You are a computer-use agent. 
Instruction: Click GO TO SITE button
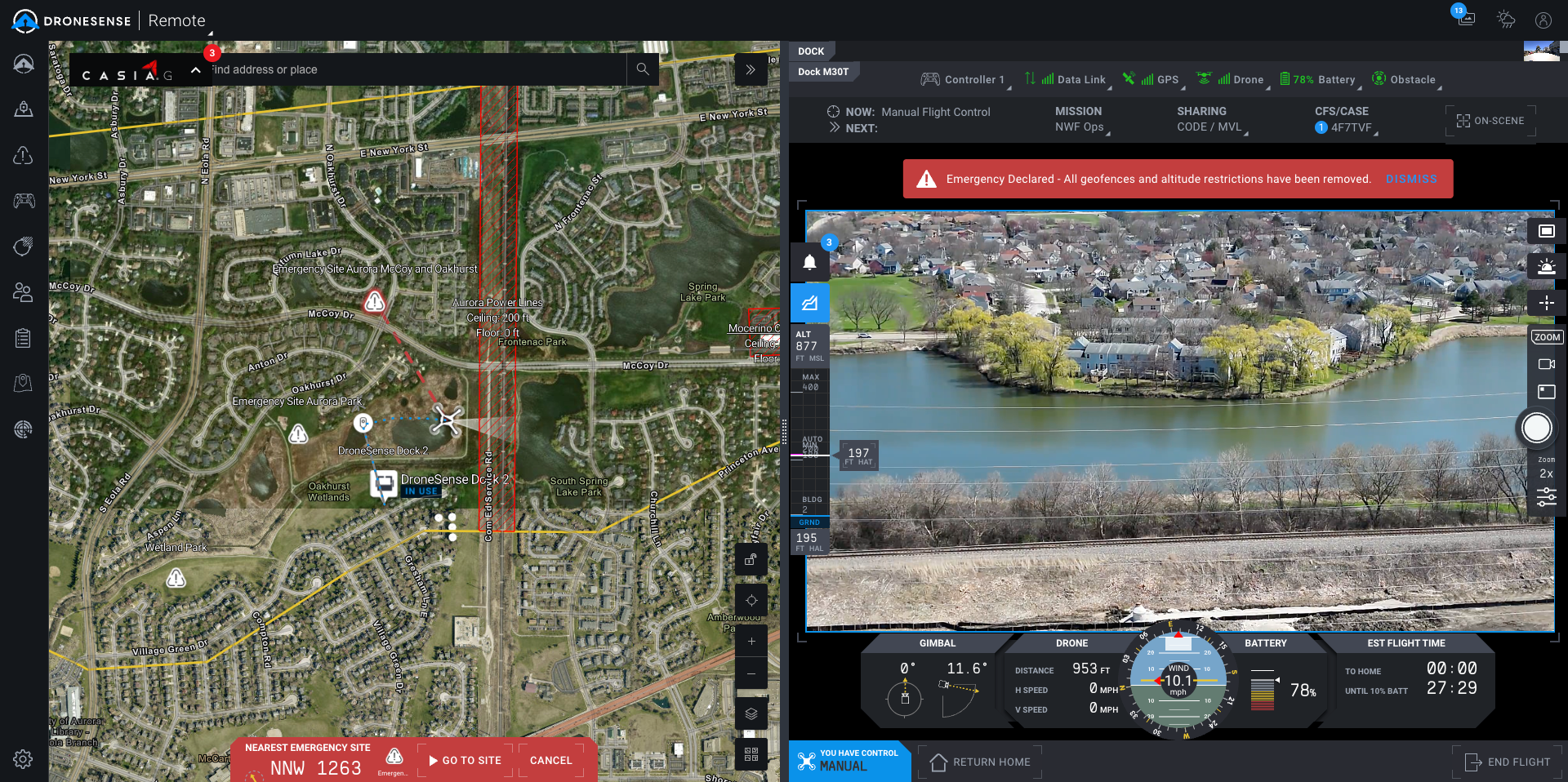(465, 761)
